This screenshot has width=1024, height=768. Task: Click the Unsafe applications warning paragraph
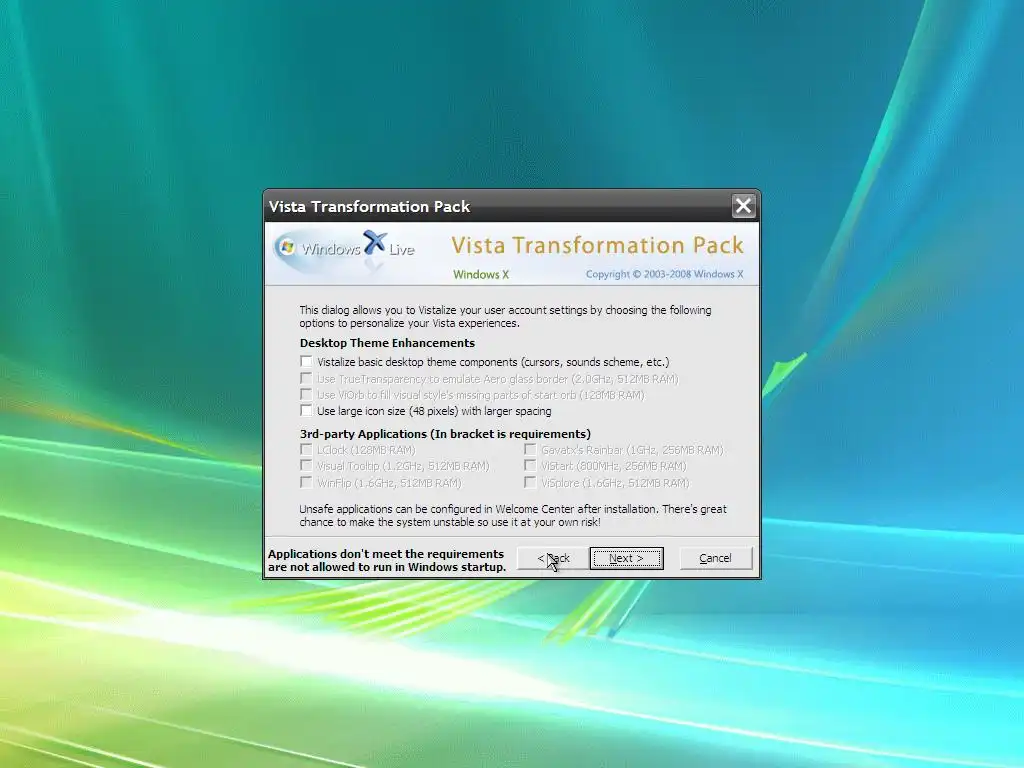click(513, 515)
